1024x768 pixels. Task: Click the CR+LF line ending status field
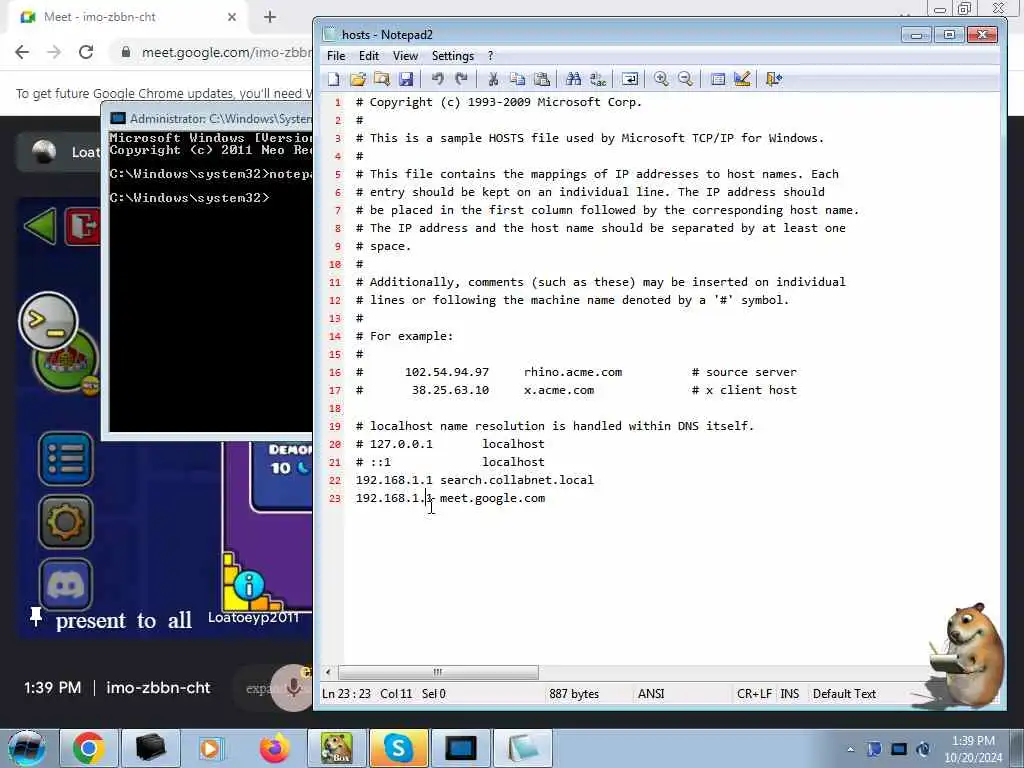point(754,694)
